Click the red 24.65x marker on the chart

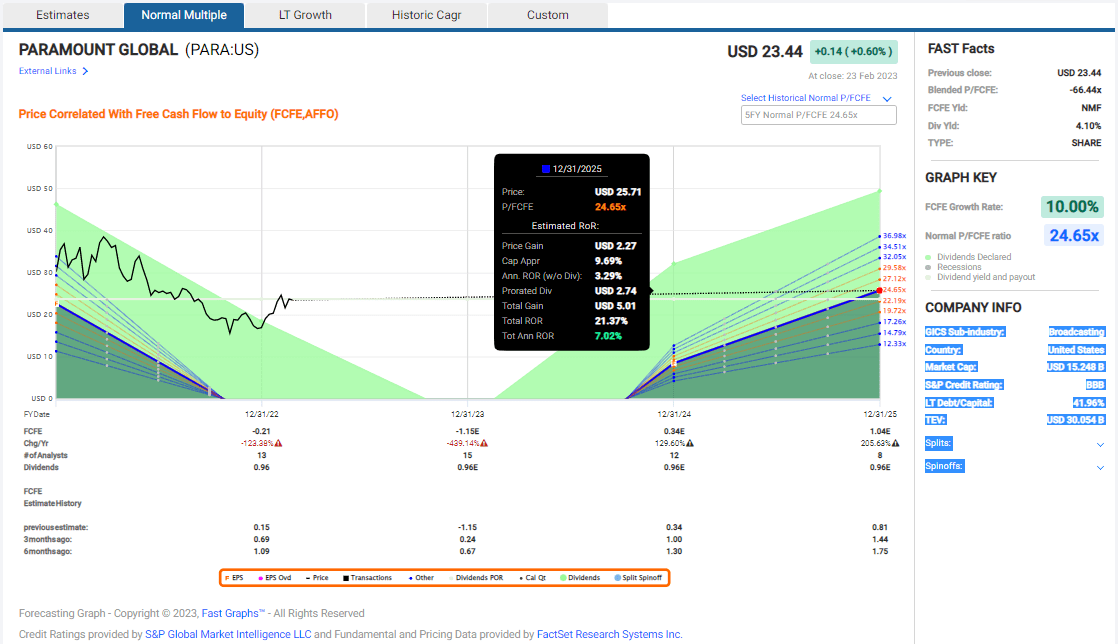[880, 290]
